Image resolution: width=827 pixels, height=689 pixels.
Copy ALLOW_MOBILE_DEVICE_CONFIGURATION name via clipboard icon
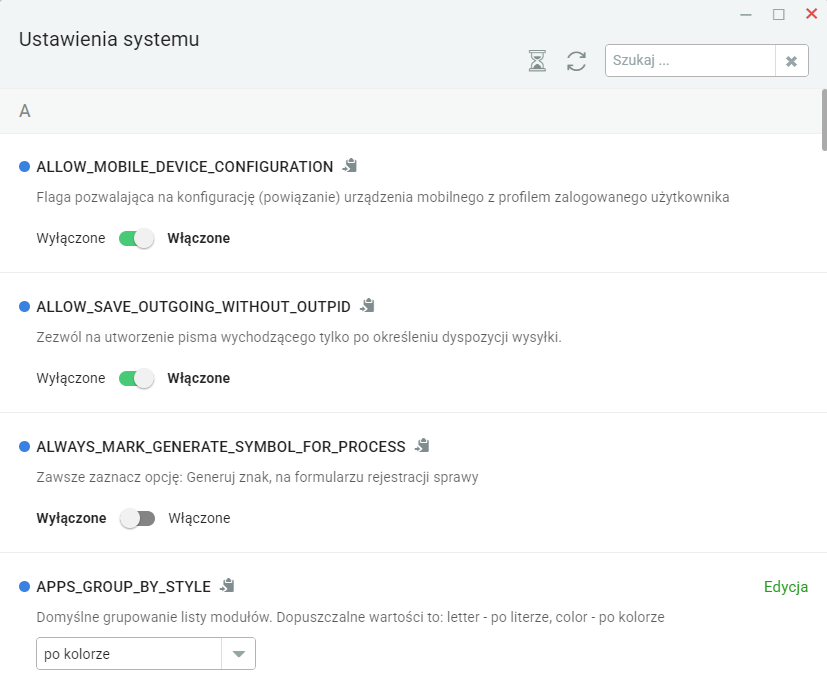350,166
